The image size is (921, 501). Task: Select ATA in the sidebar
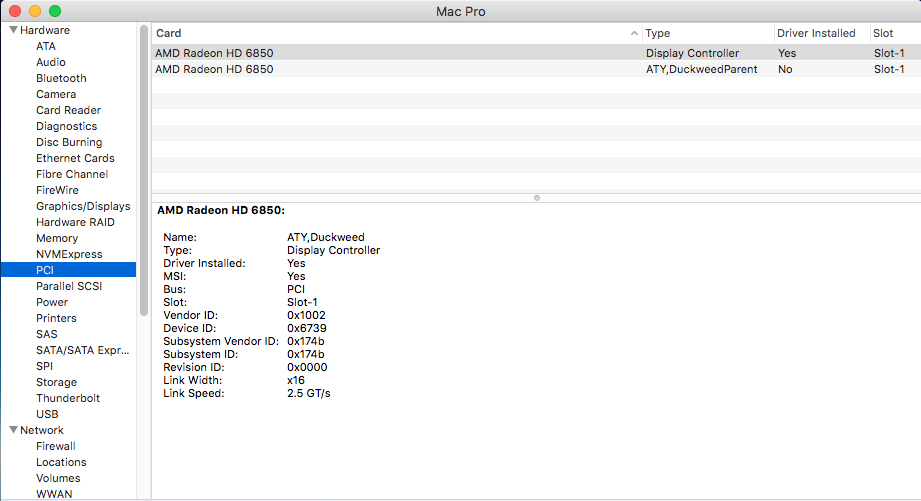point(46,46)
